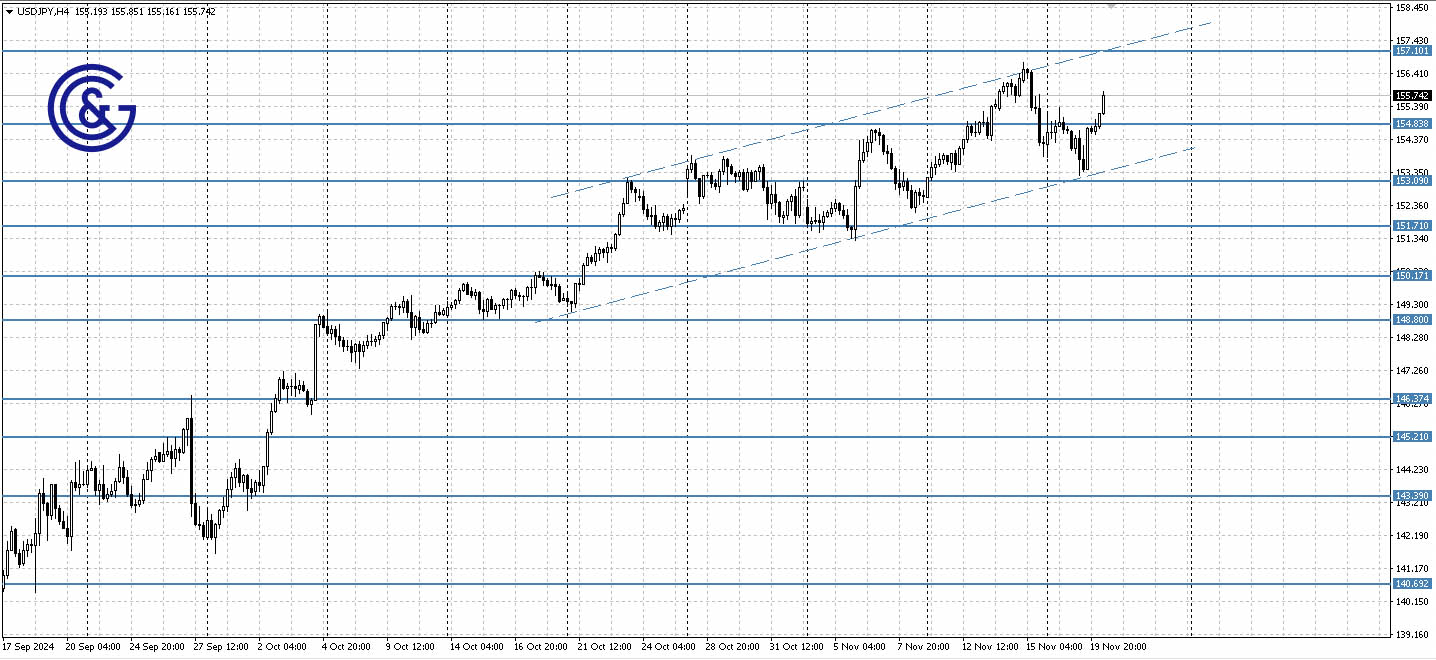Screen dimensions: 1436x660
Task: Click the 143.390 support level label
Action: pos(1411,495)
